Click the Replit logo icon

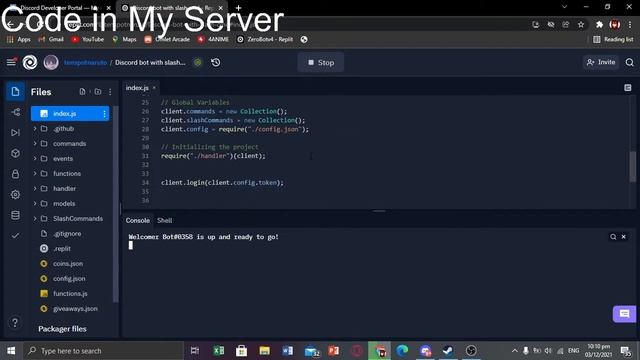[x=30, y=62]
